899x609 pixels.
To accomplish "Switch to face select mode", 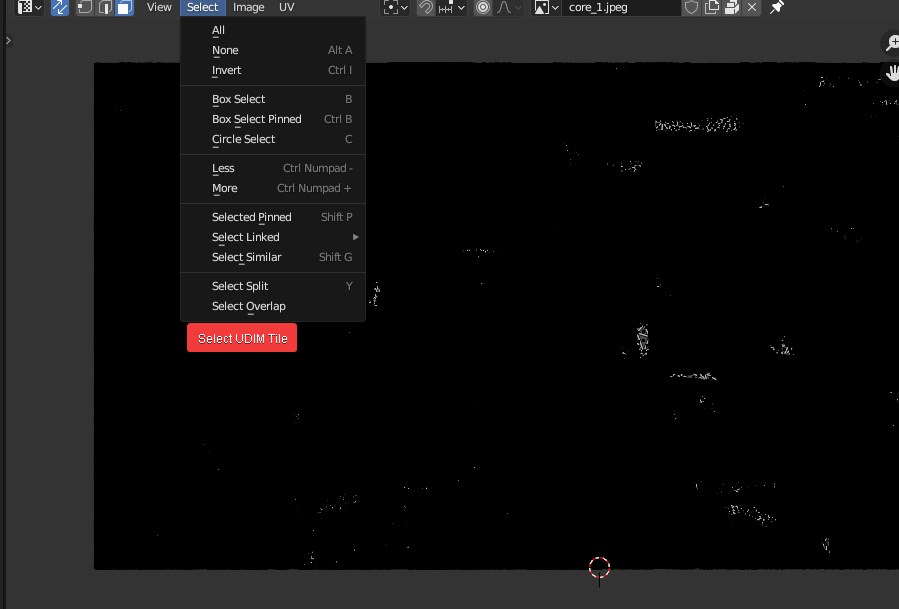I will (x=124, y=7).
